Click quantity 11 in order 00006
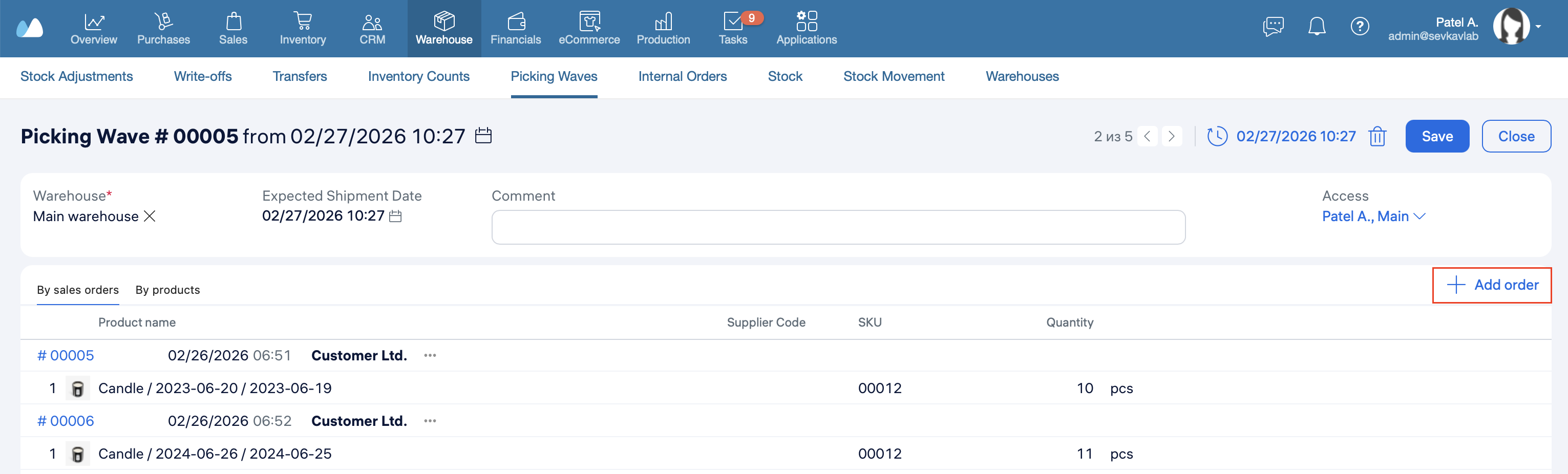1568x474 pixels. tap(1085, 454)
